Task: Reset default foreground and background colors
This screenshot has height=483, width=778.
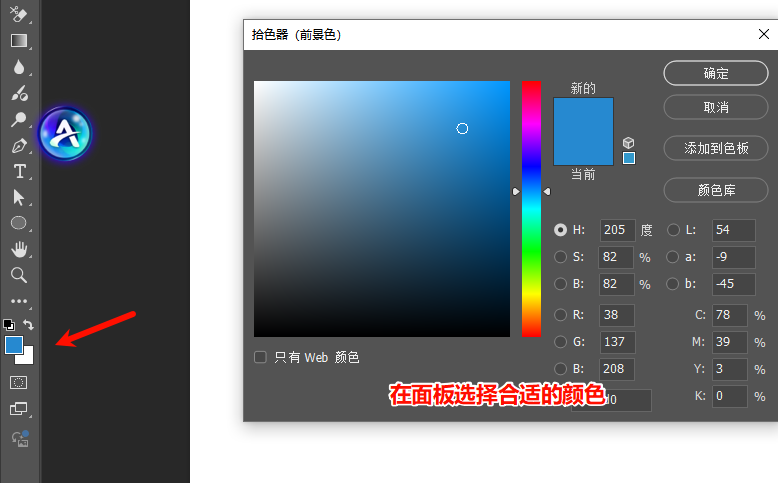Action: coord(9,325)
